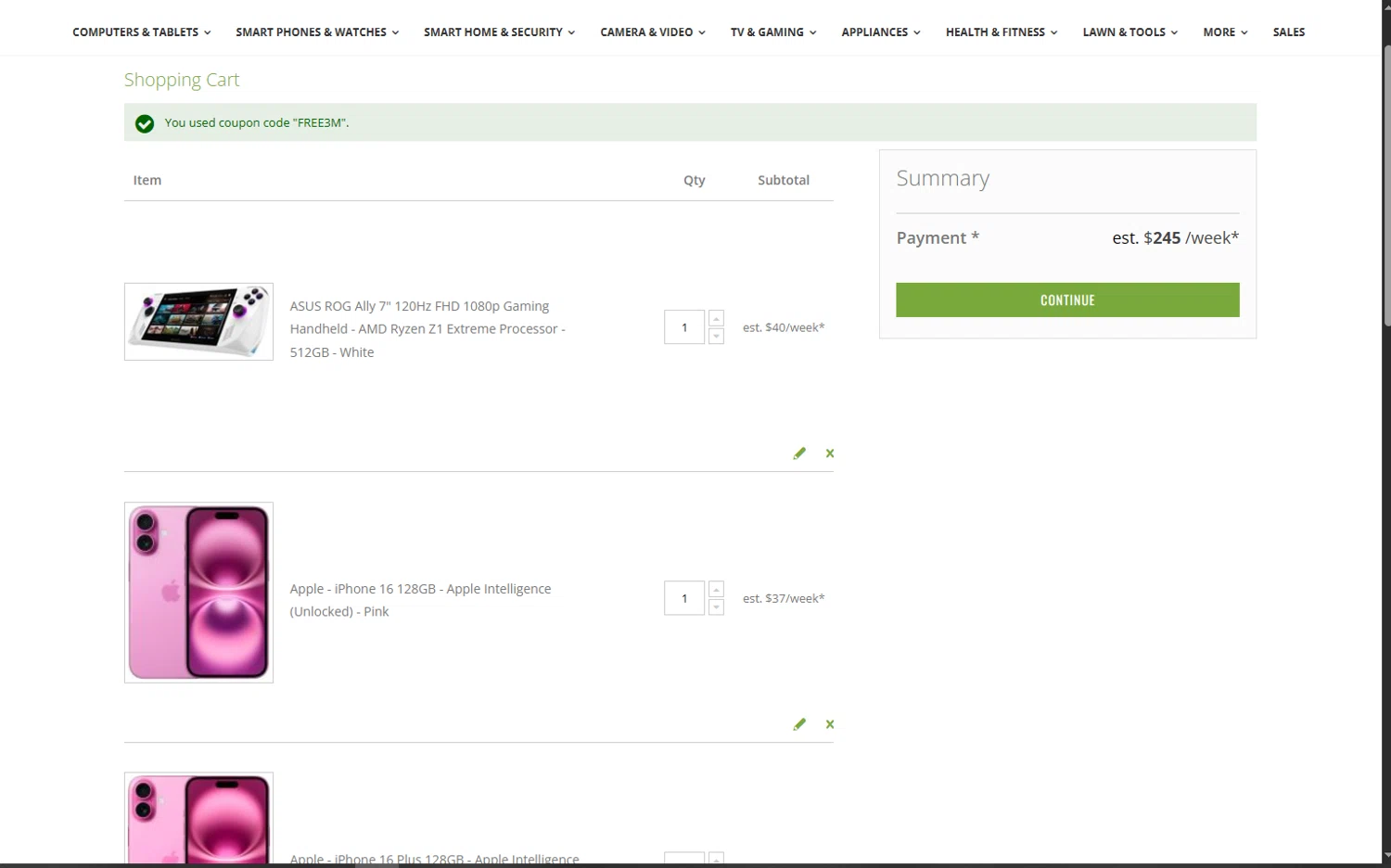Viewport: 1391px width, 868px height.
Task: Click the 'Summary' heading
Action: tap(942, 178)
